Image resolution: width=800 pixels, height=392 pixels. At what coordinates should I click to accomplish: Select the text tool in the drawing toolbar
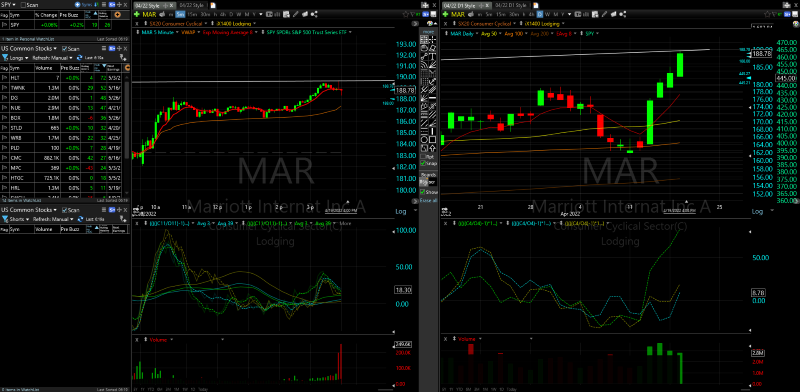pos(432,56)
